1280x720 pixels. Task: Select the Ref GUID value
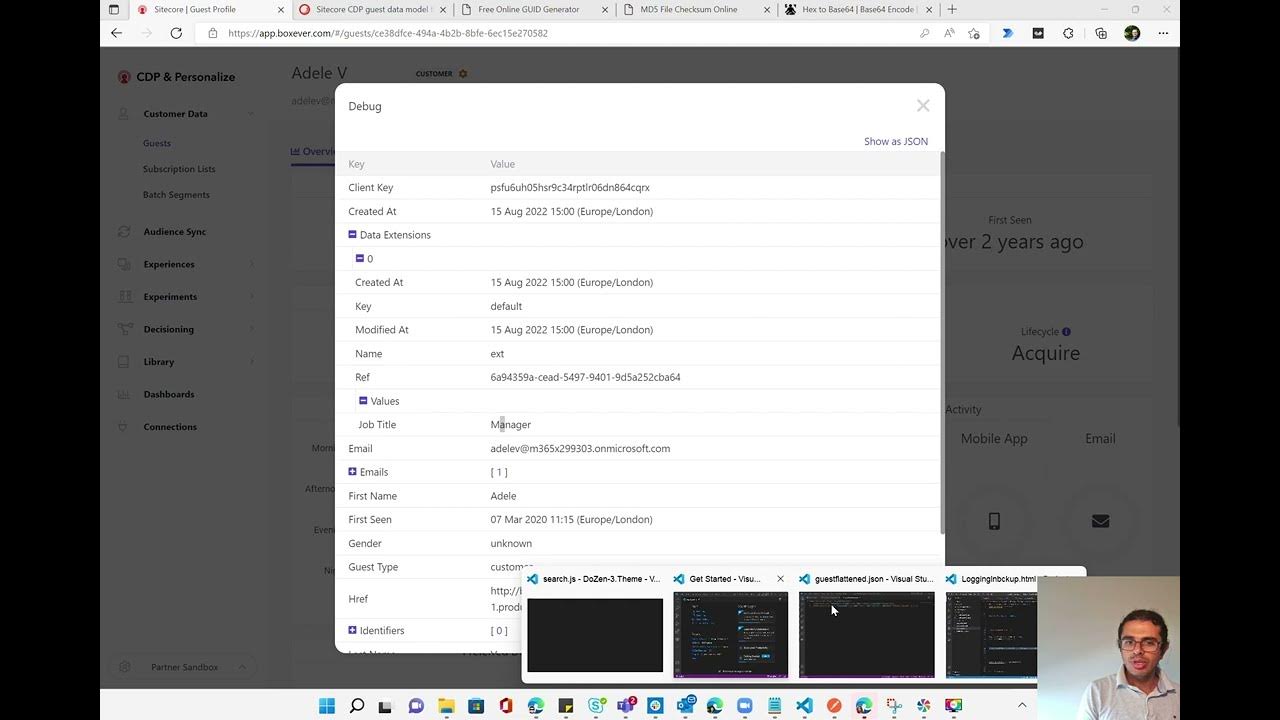tap(585, 377)
